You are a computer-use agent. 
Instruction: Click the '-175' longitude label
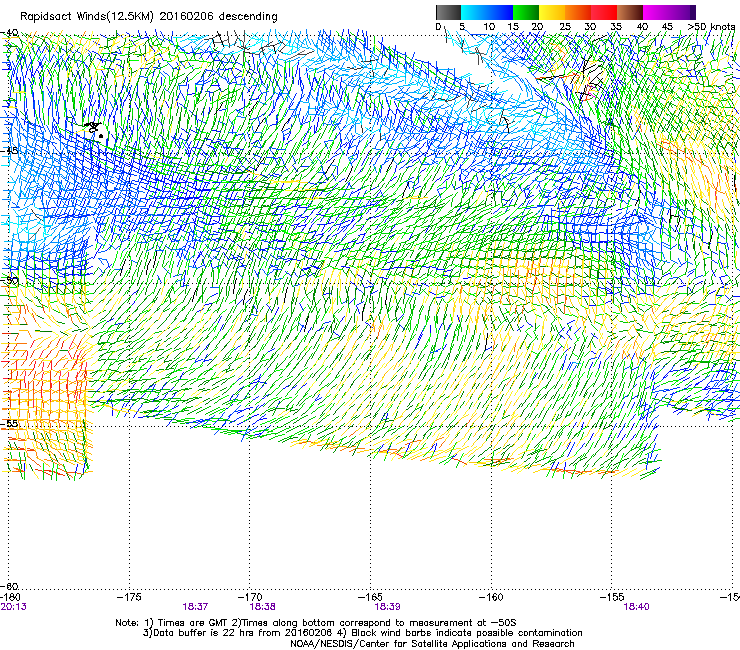click(x=129, y=597)
